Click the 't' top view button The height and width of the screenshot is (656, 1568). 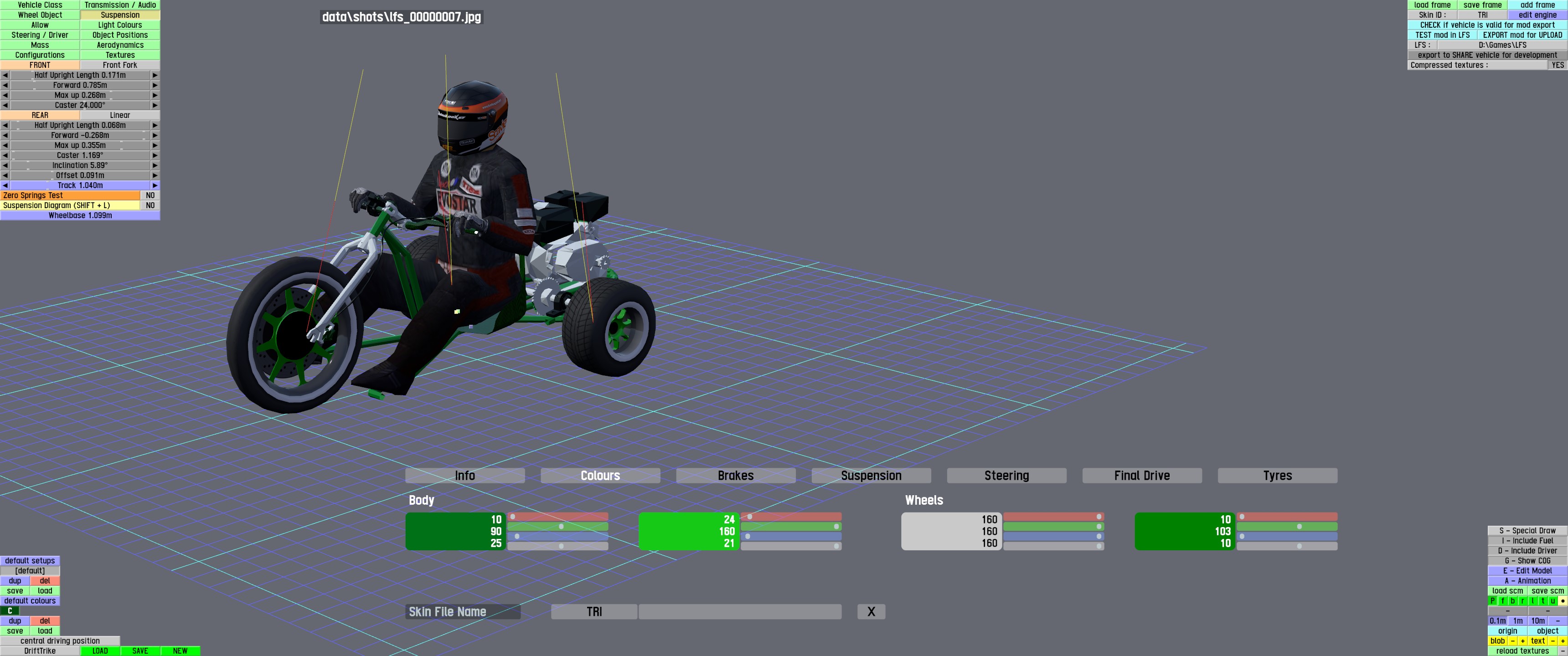click(x=1542, y=601)
